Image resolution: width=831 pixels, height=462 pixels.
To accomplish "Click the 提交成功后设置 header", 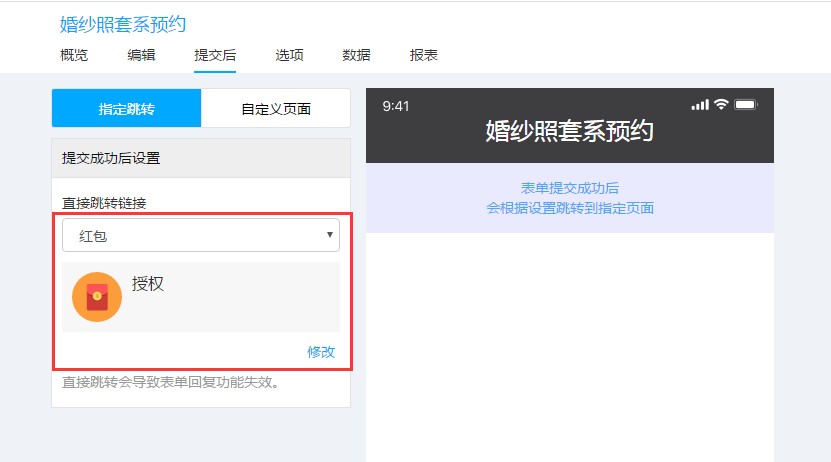I will pyautogui.click(x=201, y=158).
